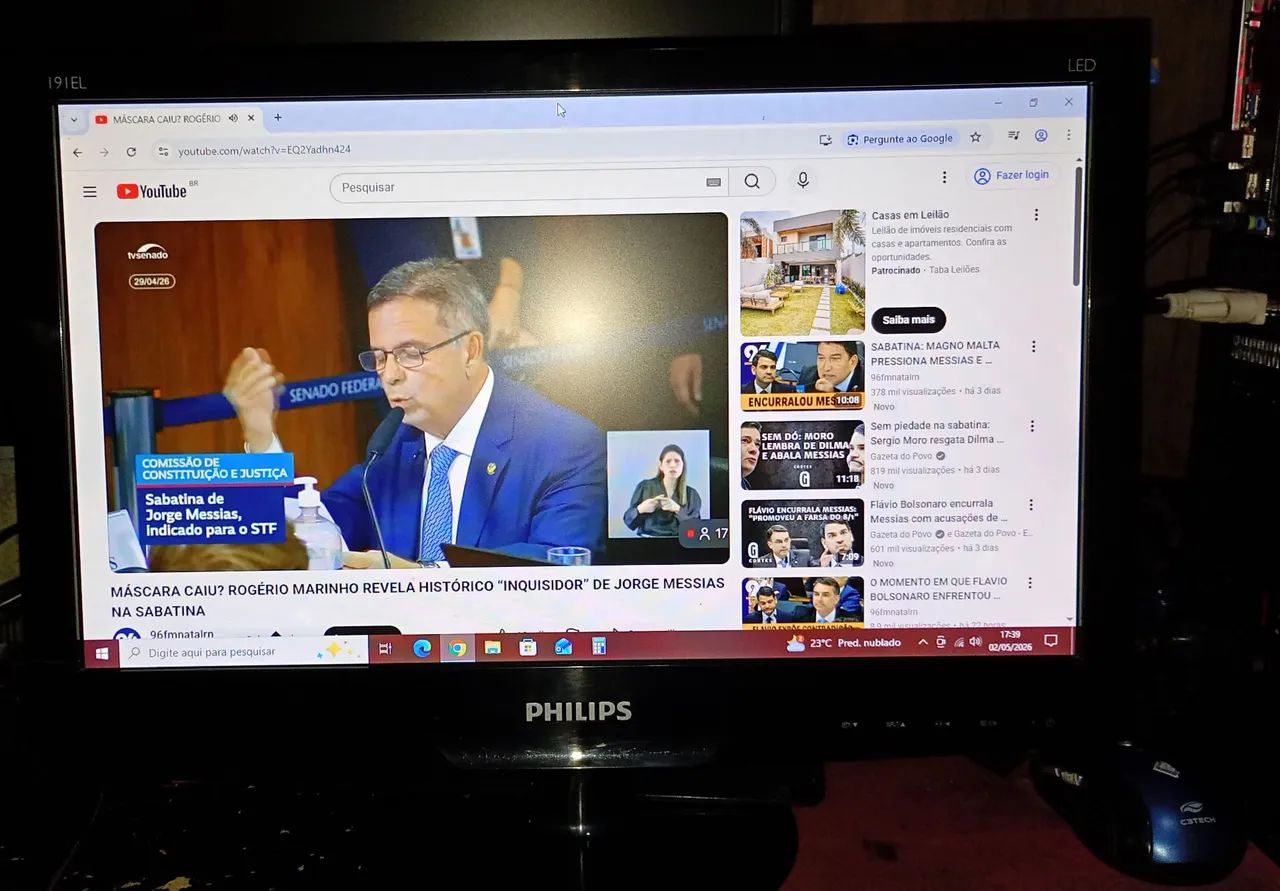Go to the YouTube home logo
1280x891 pixels.
click(152, 190)
